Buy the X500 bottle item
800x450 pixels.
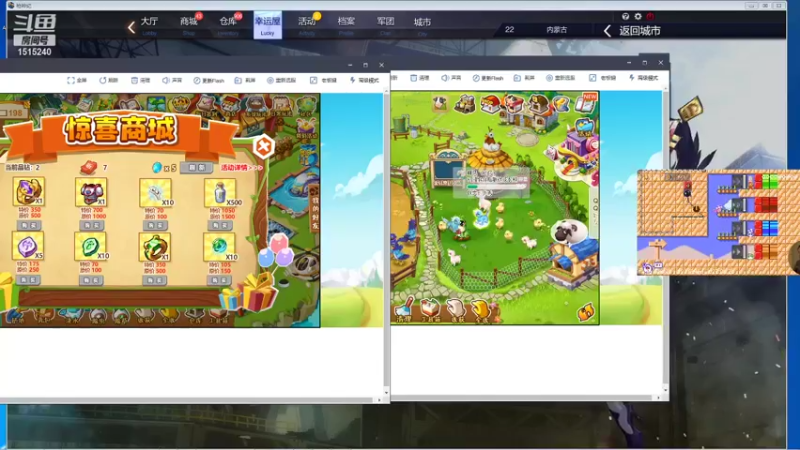(220, 225)
